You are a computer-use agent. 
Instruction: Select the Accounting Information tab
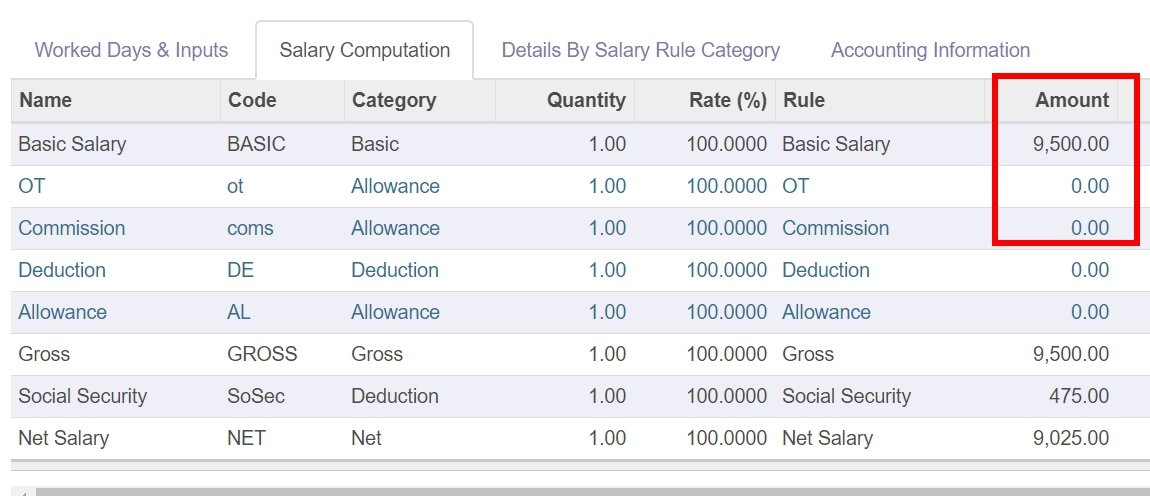[x=930, y=50]
